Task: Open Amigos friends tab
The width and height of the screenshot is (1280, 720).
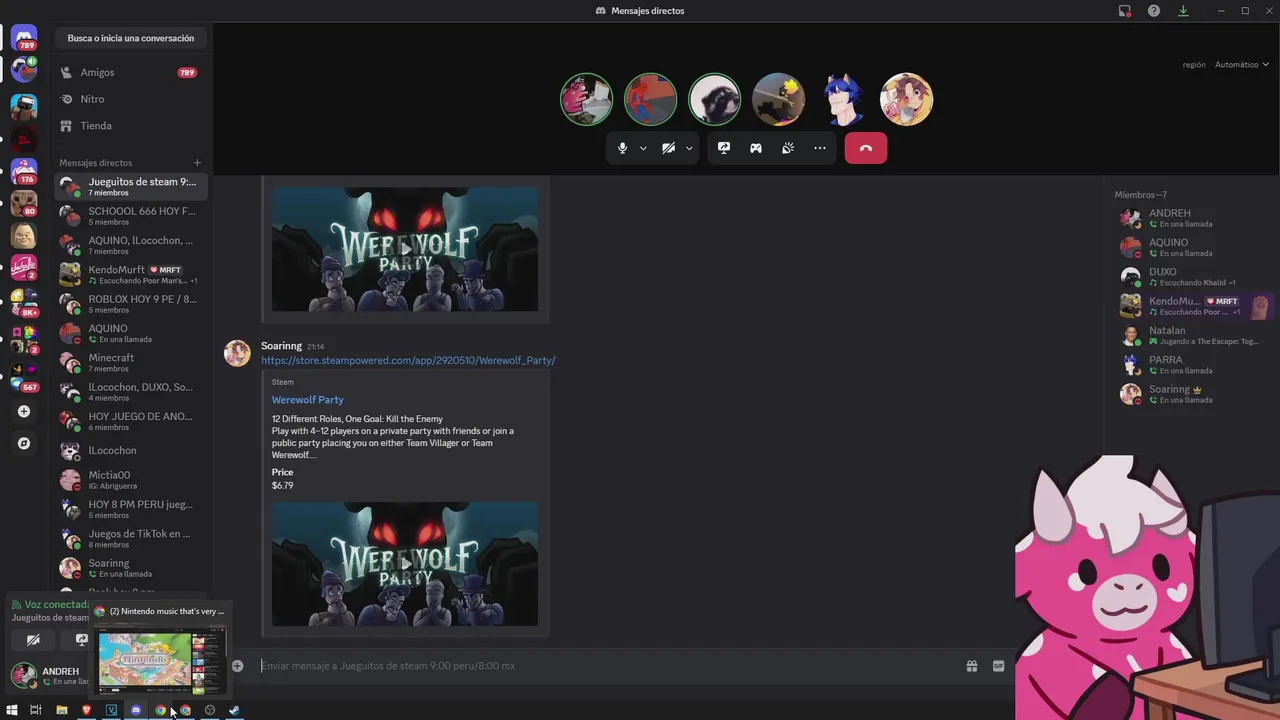Action: click(131, 72)
